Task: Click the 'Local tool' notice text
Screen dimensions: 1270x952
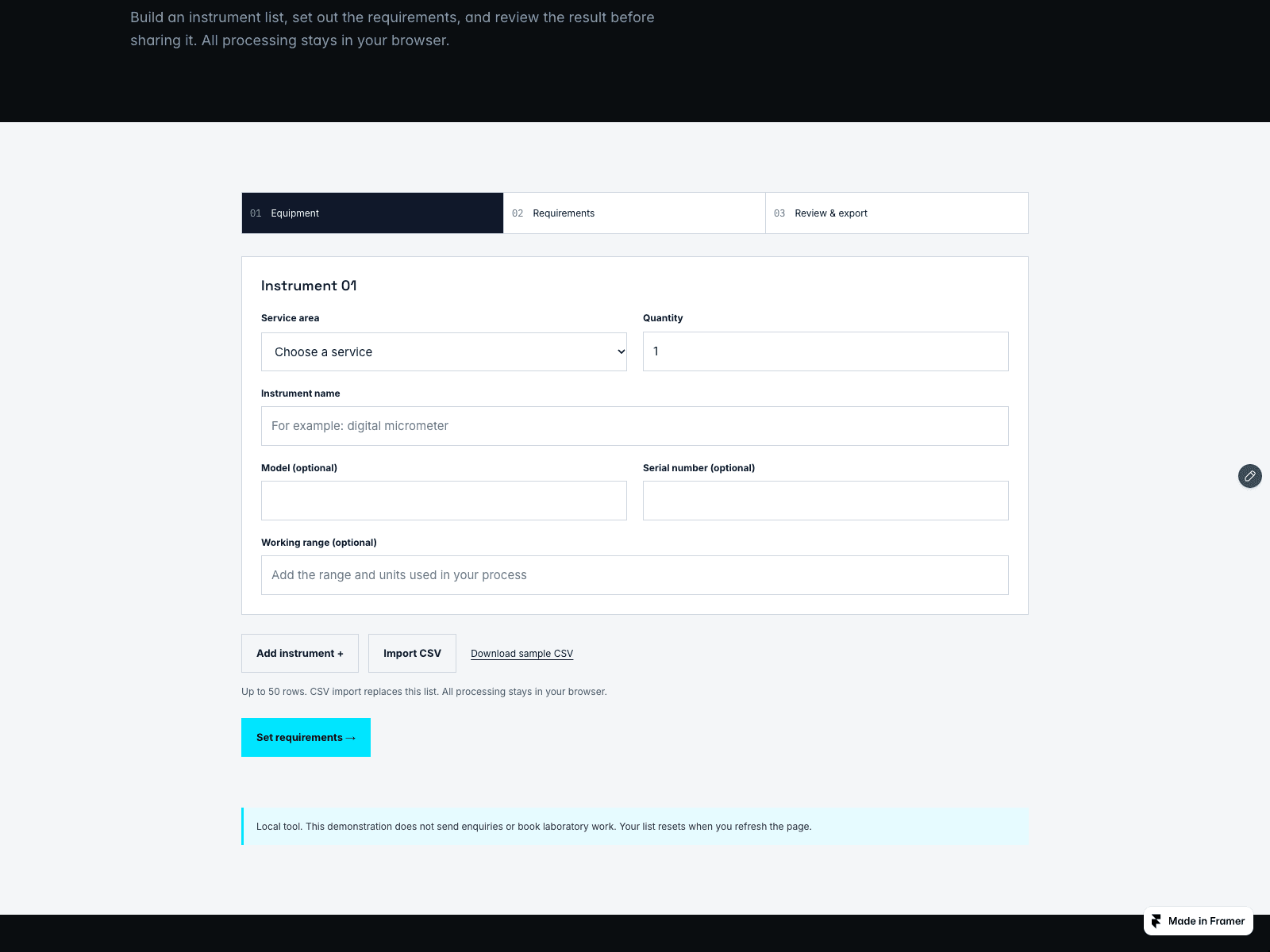Action: pyautogui.click(x=533, y=827)
